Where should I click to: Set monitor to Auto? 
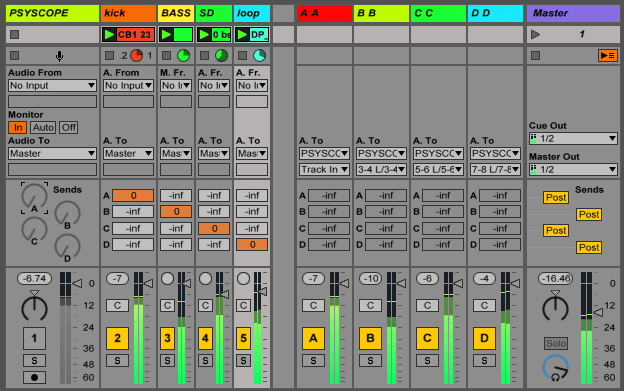(x=43, y=127)
